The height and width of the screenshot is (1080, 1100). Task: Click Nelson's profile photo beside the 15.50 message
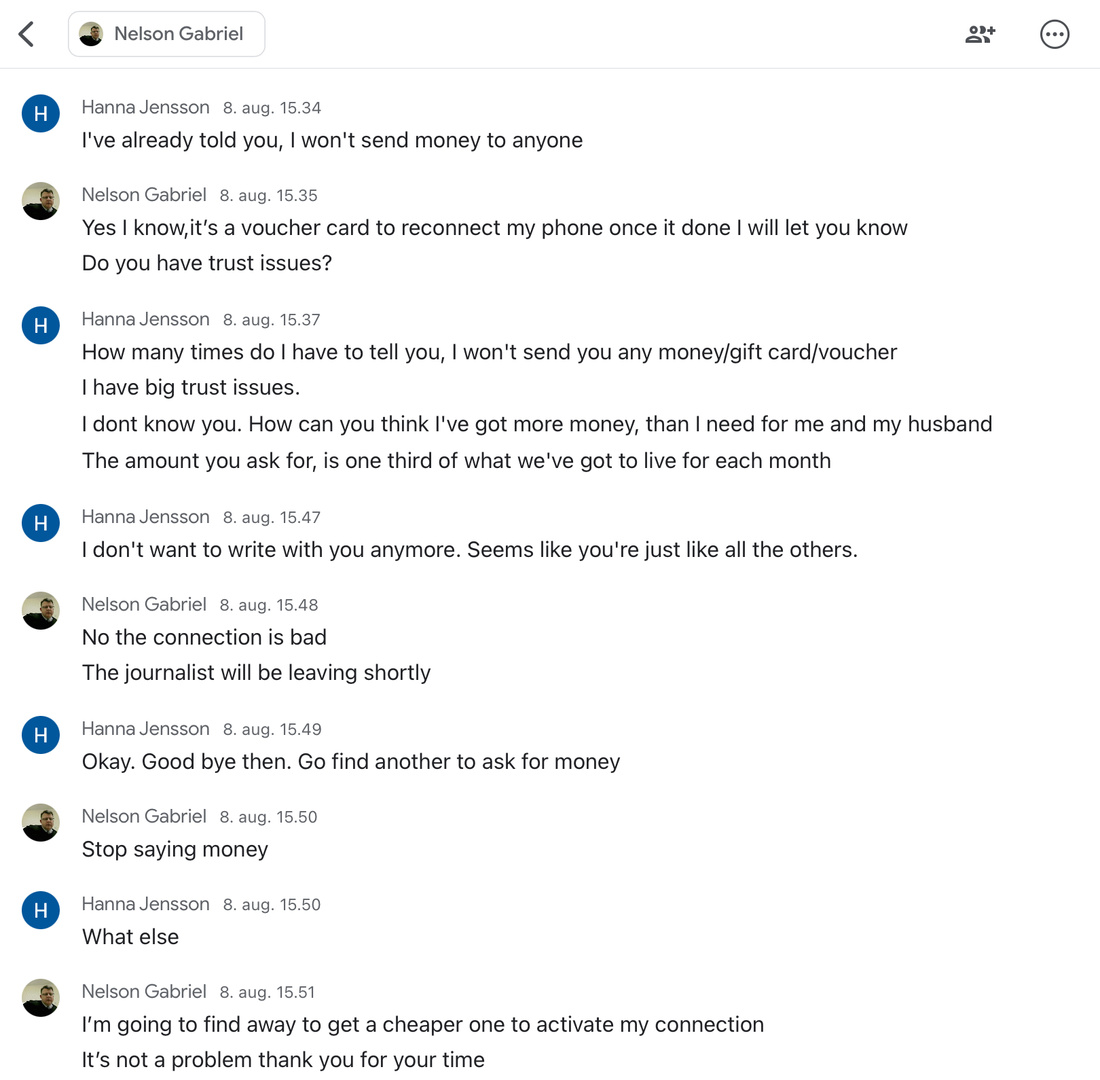tap(41, 822)
